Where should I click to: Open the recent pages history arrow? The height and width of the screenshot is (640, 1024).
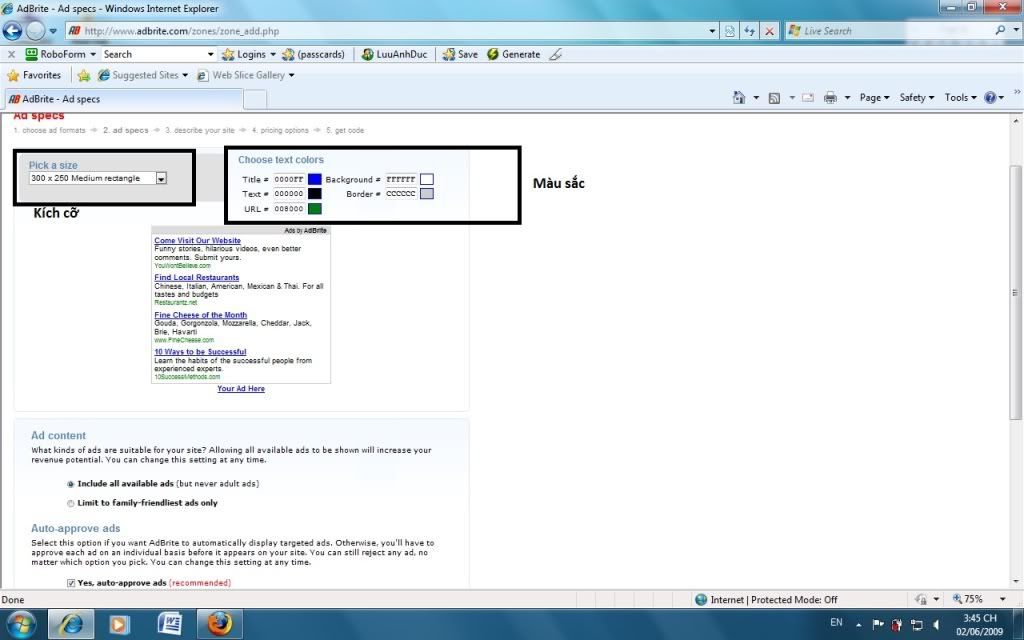click(x=54, y=31)
